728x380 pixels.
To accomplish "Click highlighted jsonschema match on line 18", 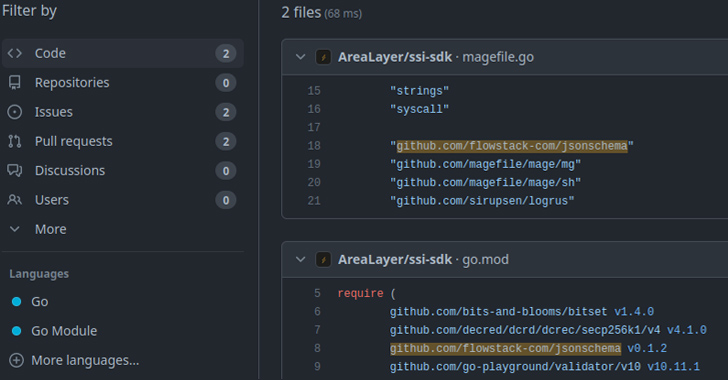I will coord(512,146).
